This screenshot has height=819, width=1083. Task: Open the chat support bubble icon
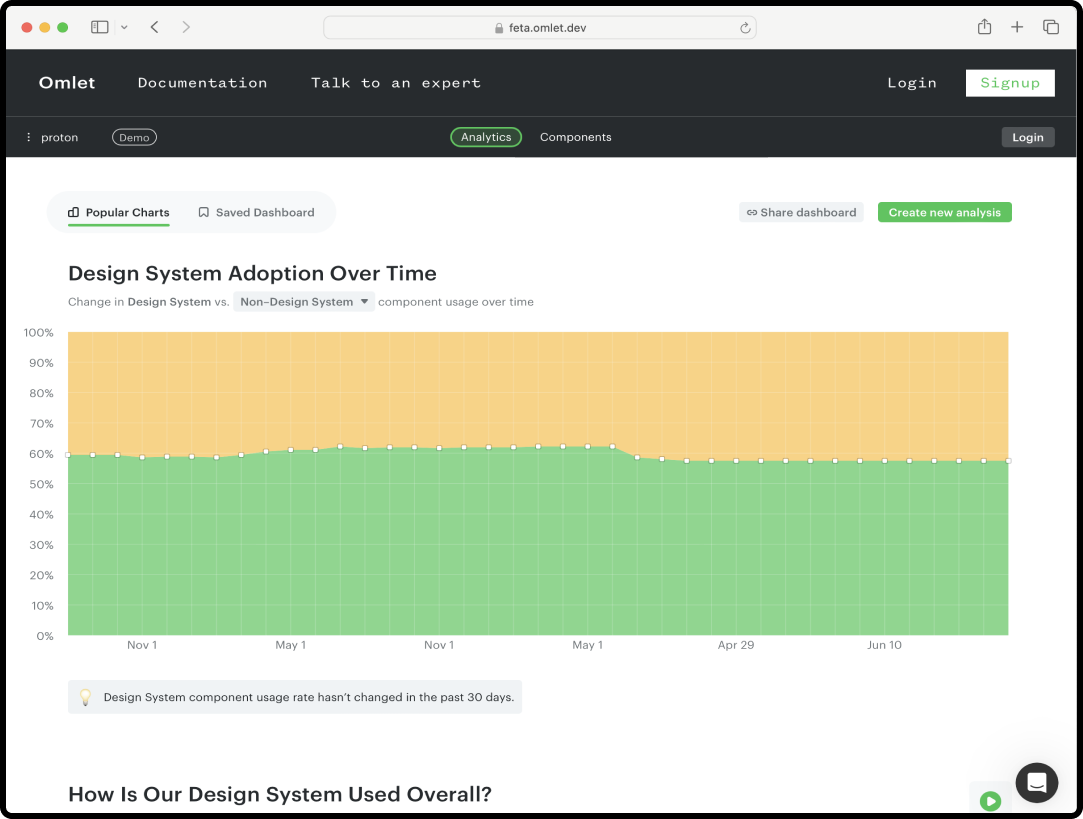coord(1036,783)
